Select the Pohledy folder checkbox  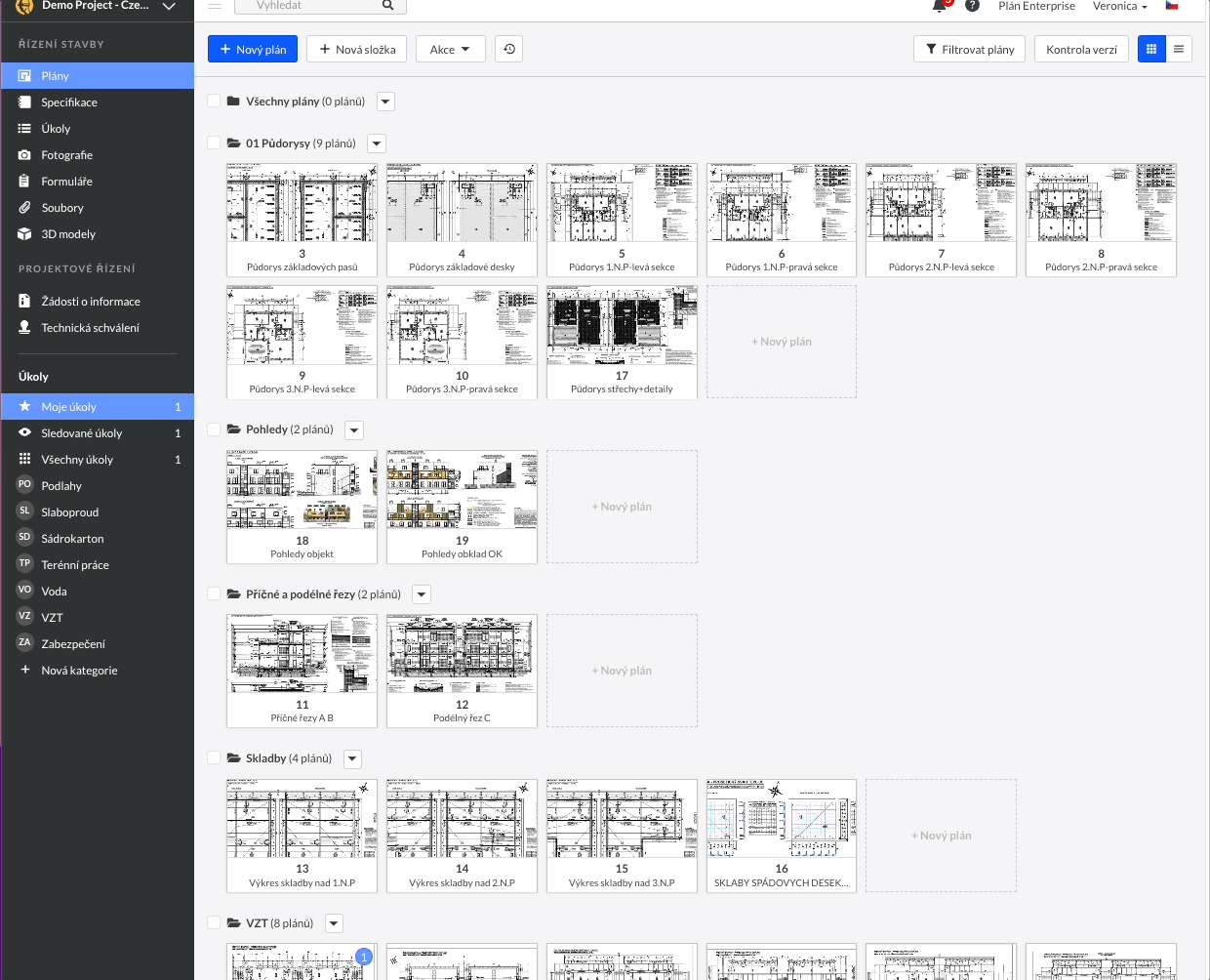[x=214, y=429]
